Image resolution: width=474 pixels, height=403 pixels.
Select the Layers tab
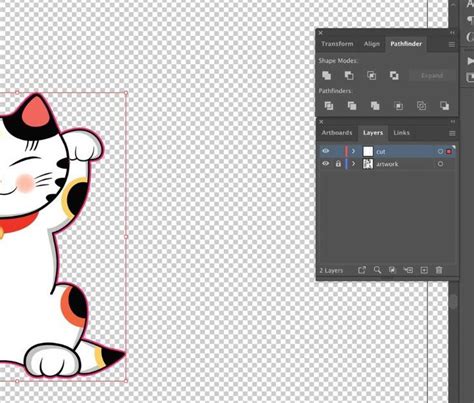click(373, 133)
